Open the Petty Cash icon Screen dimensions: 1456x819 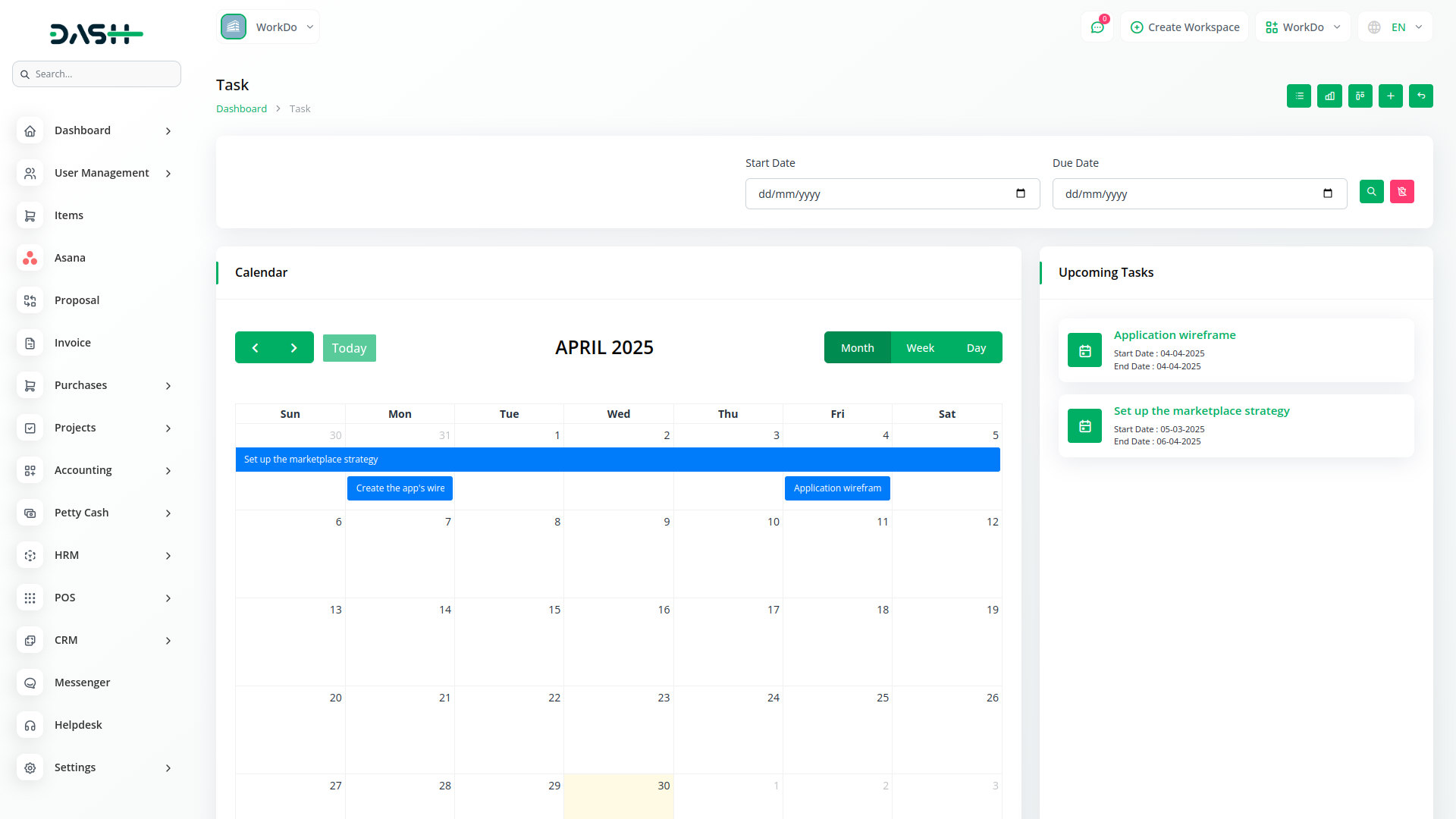pyautogui.click(x=30, y=513)
